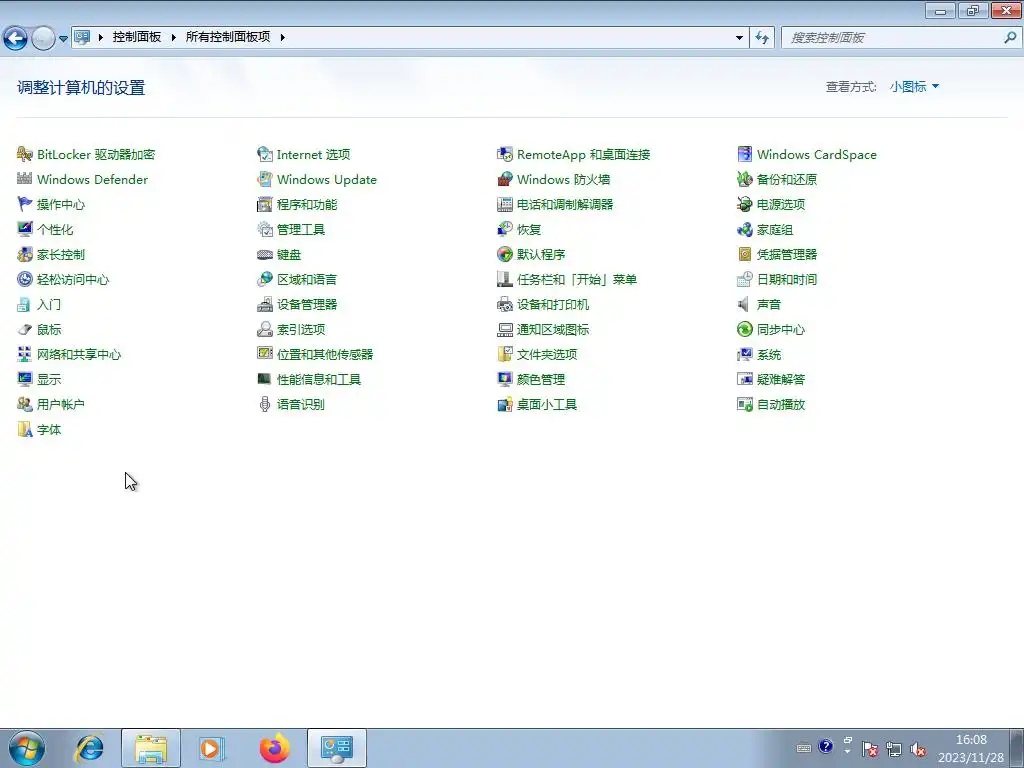Viewport: 1024px width, 768px height.
Task: Go back with the Back button
Action: tap(16, 39)
